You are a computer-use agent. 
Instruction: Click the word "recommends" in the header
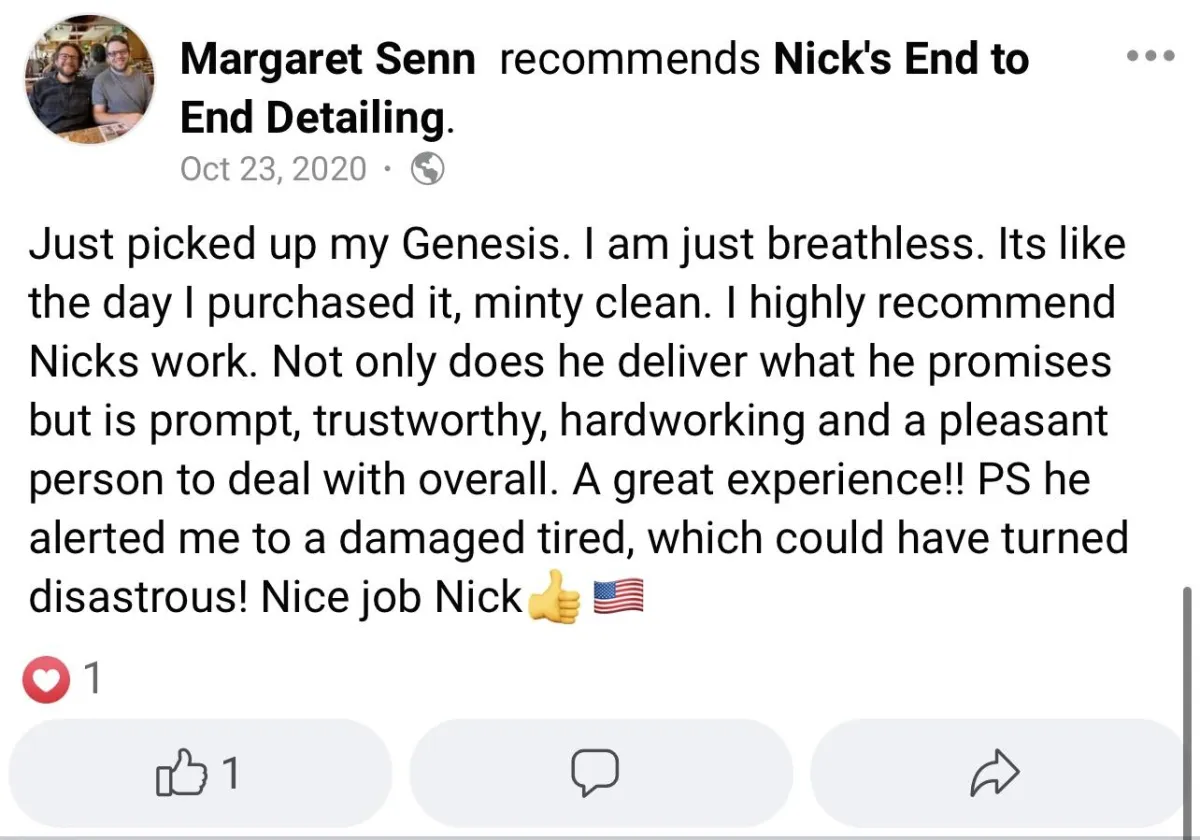click(x=628, y=60)
